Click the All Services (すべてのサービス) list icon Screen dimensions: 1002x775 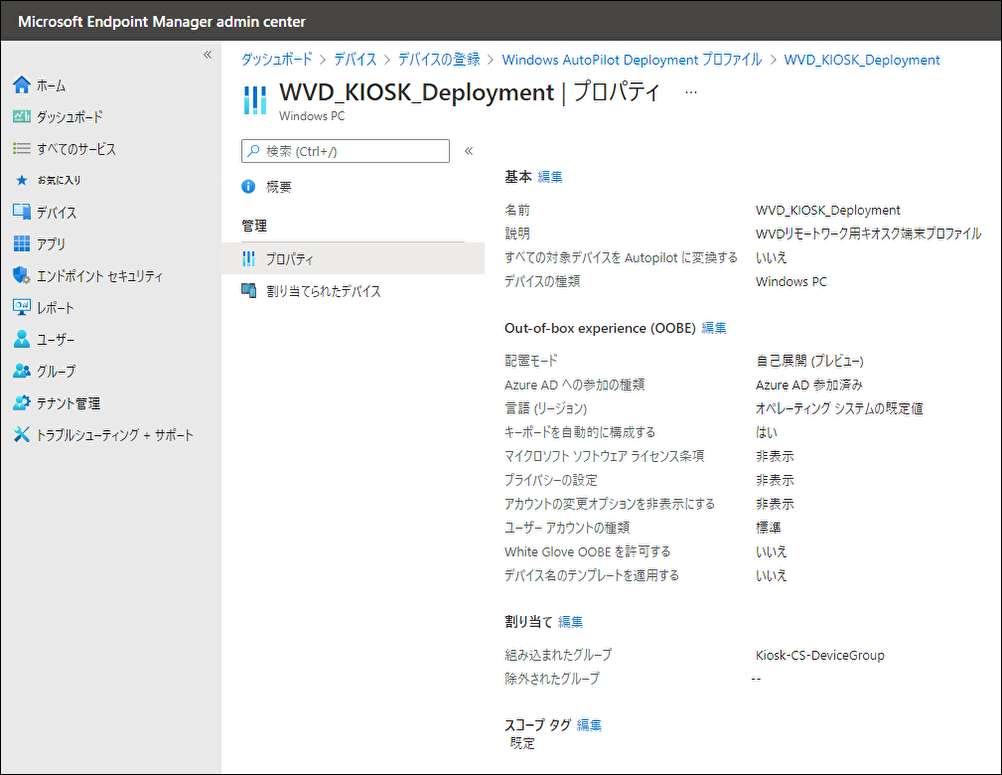click(22, 148)
